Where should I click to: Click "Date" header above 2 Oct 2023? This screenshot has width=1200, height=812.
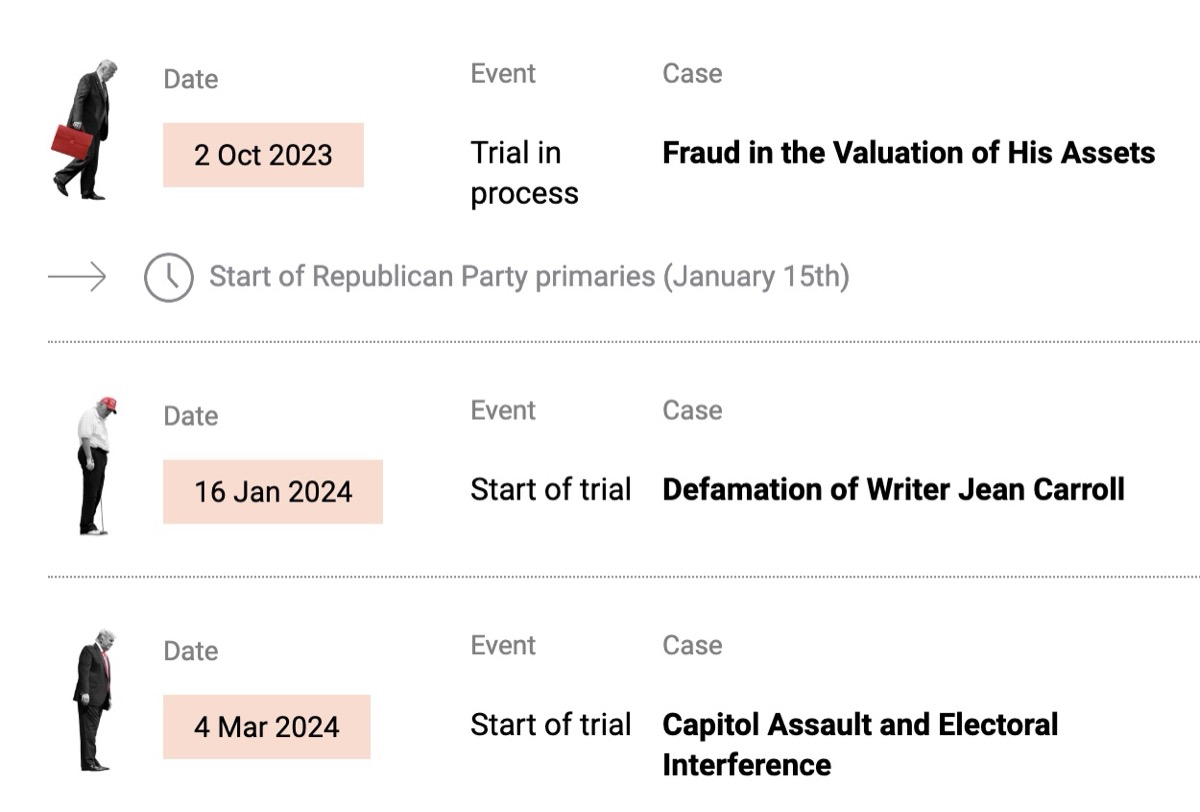coord(190,79)
